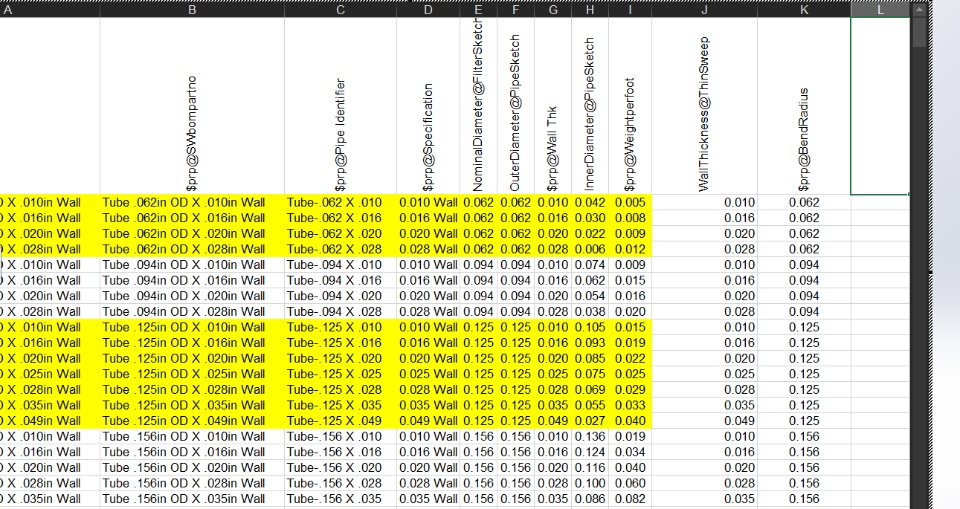Select inner diameter cell 0.074

[x=590, y=265]
